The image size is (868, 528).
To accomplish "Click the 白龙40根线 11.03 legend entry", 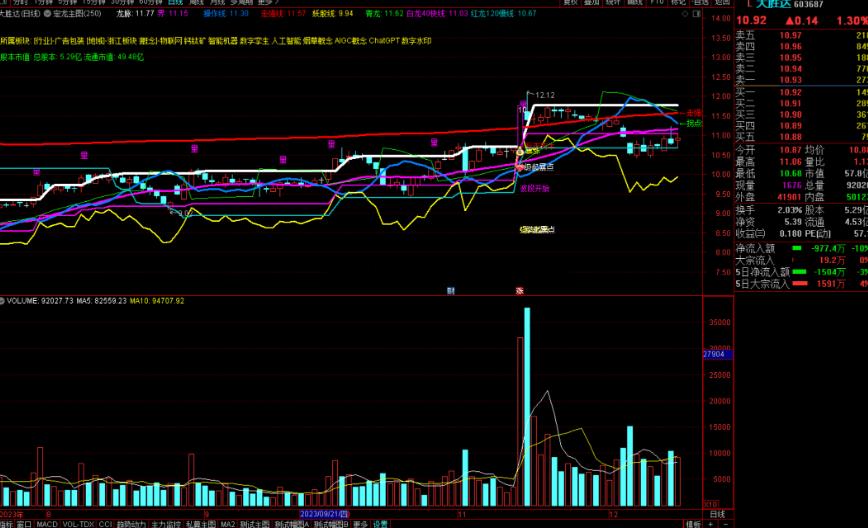I will (437, 13).
